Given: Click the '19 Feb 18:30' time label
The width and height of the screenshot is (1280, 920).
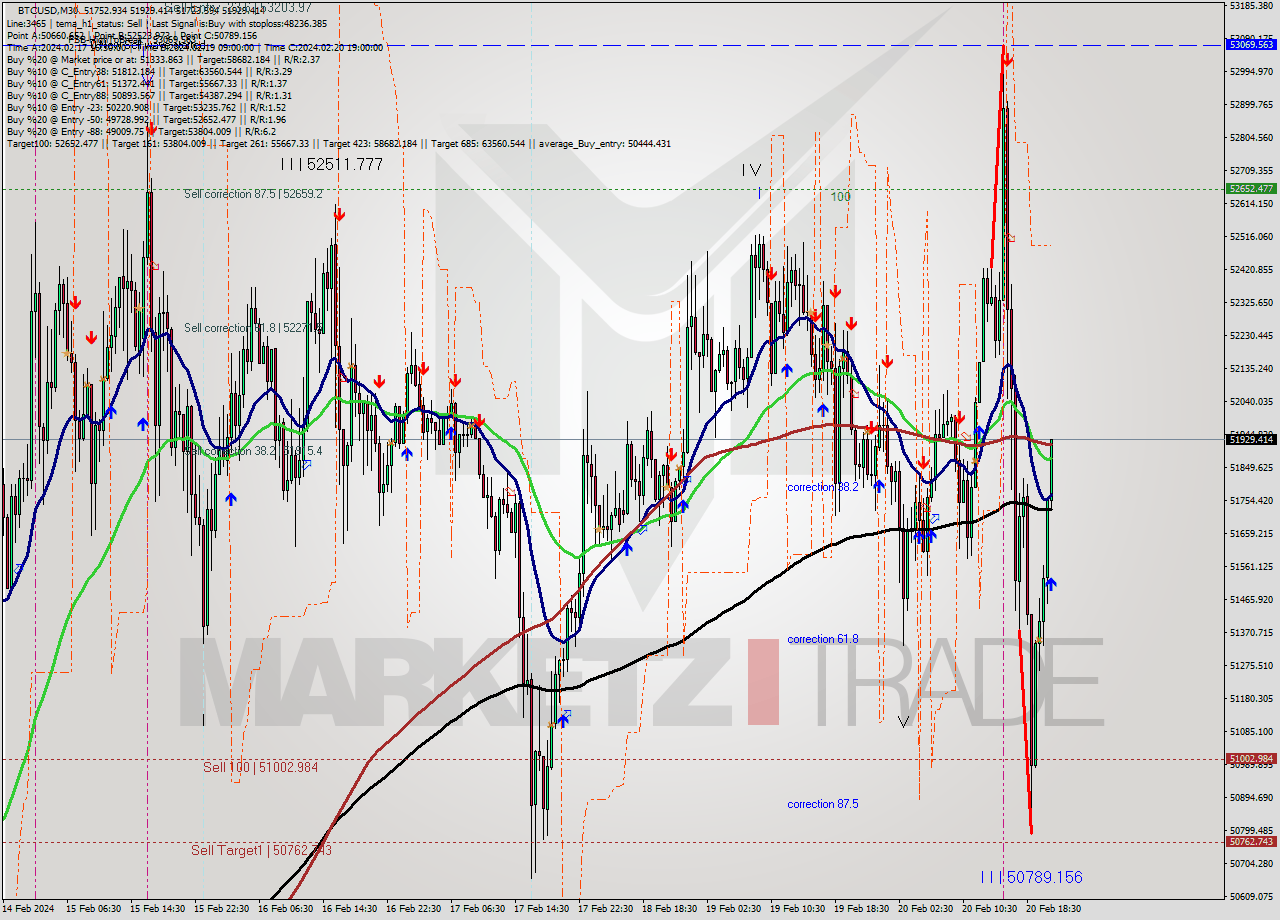Looking at the screenshot, I should click(861, 909).
